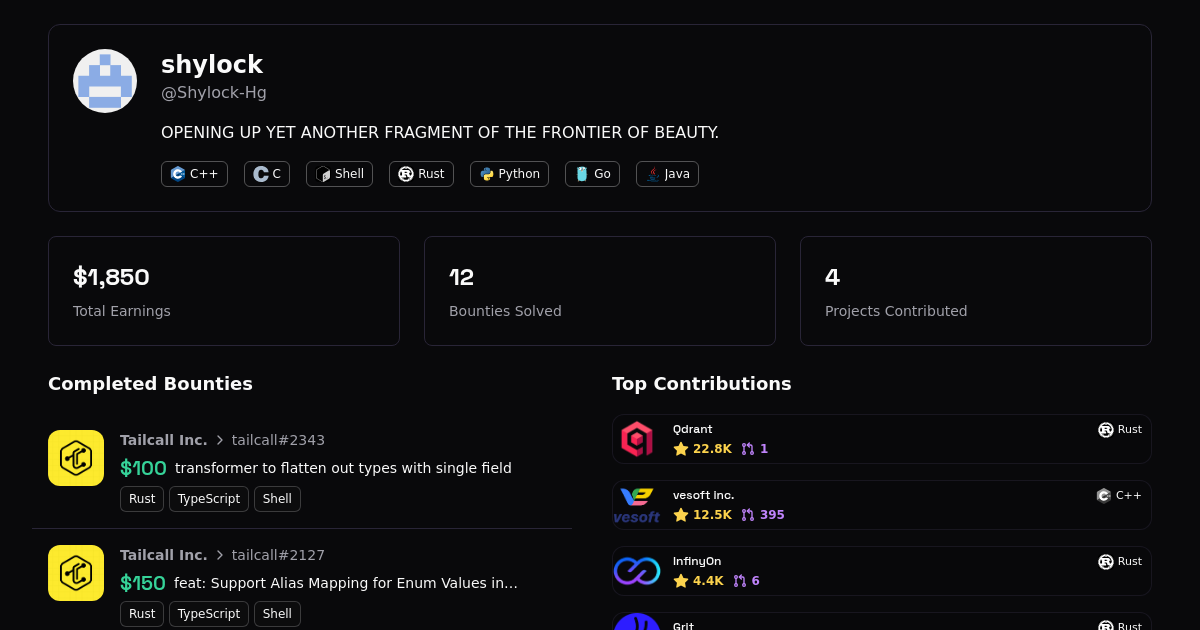Click the TypeScript tag on the $100 bounty

(209, 499)
